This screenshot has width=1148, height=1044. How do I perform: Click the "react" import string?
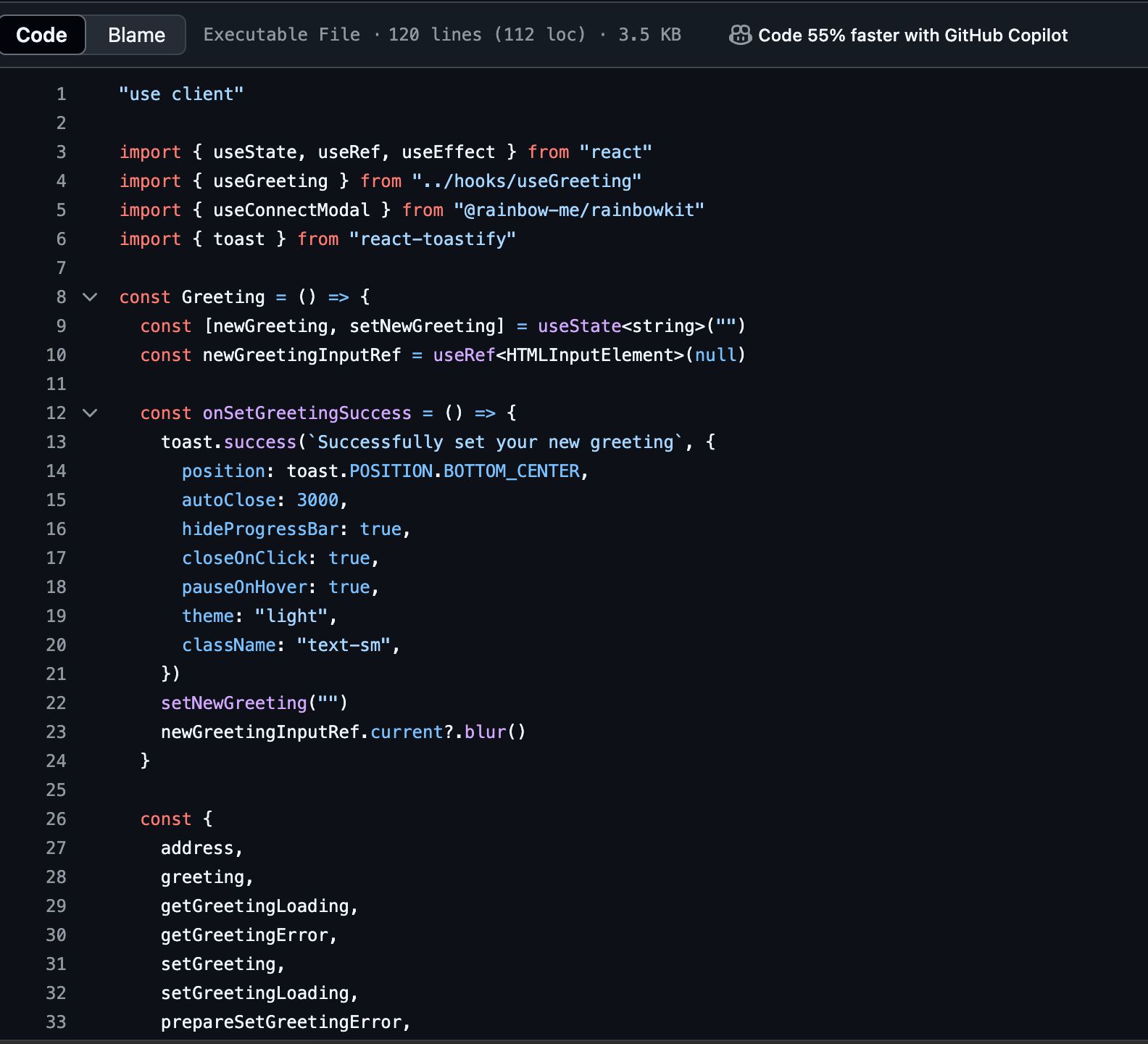pyautogui.click(x=615, y=152)
